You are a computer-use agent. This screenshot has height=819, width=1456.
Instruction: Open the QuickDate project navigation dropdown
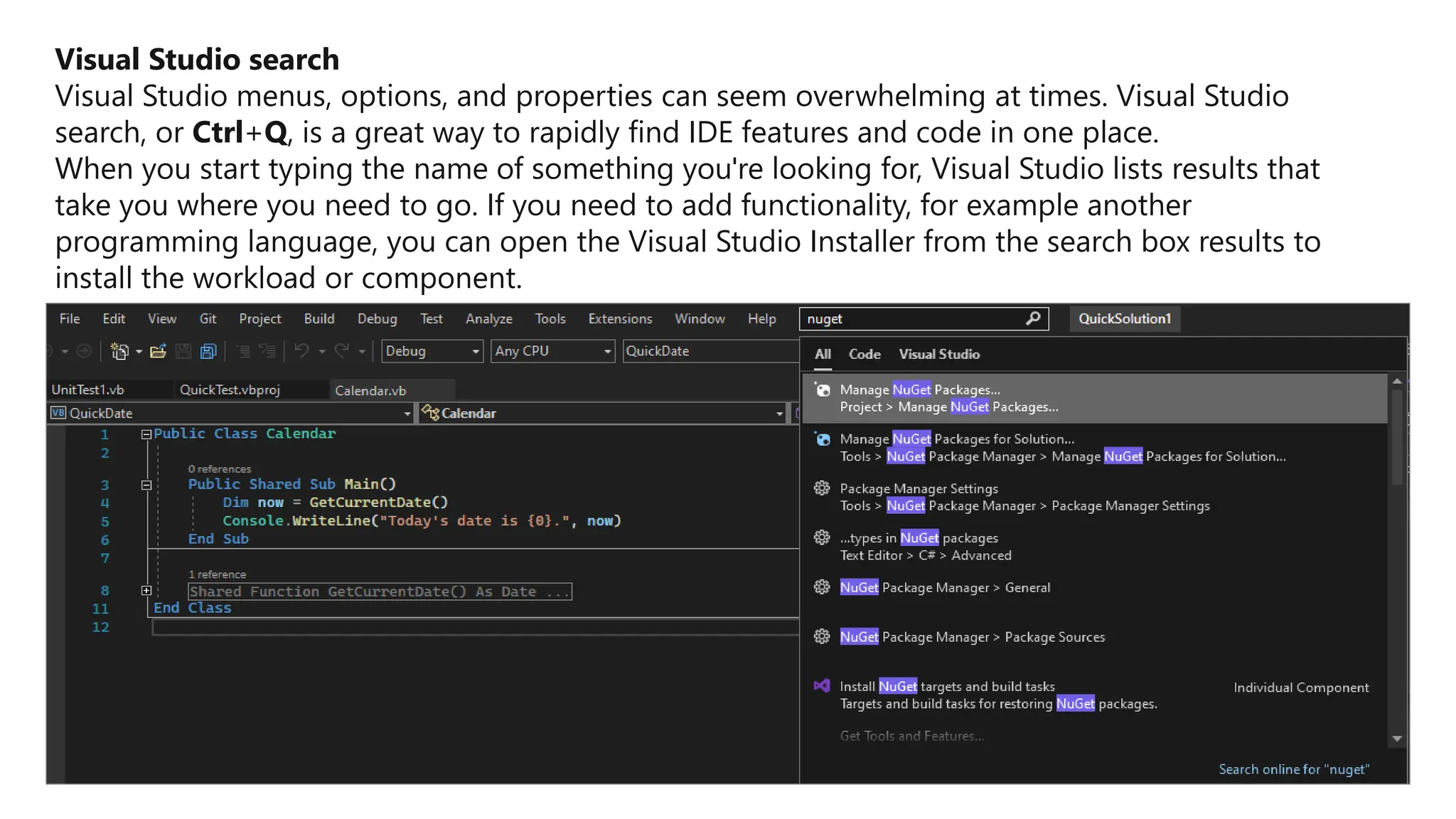coord(231,413)
